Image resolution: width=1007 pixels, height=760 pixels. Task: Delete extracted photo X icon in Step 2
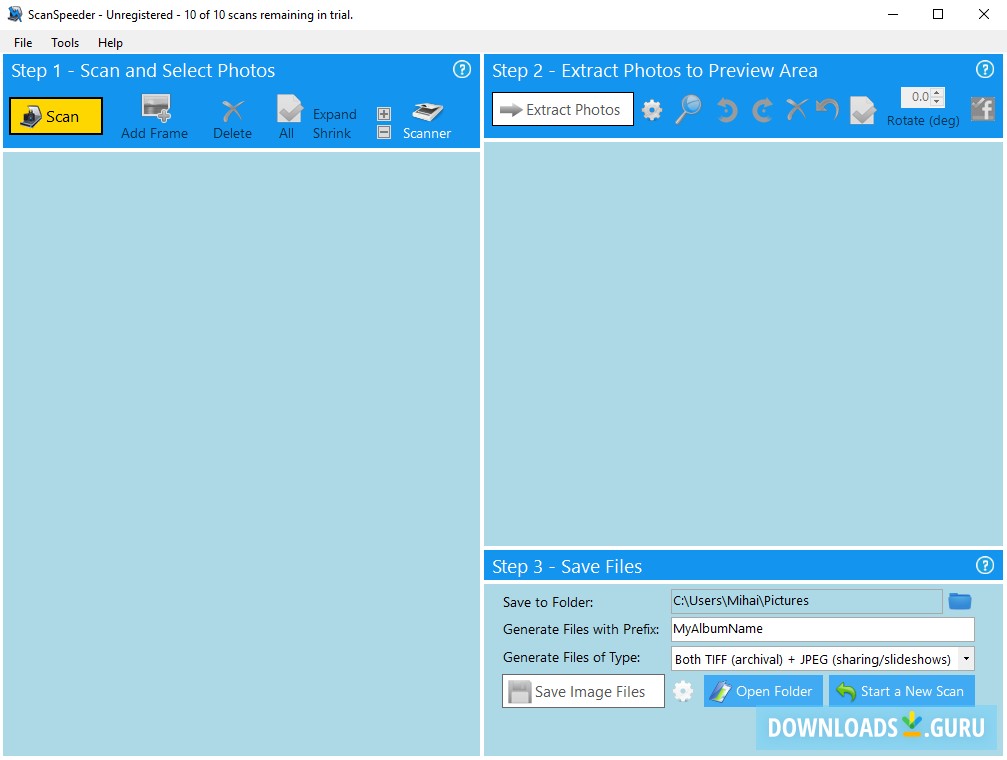(x=796, y=109)
